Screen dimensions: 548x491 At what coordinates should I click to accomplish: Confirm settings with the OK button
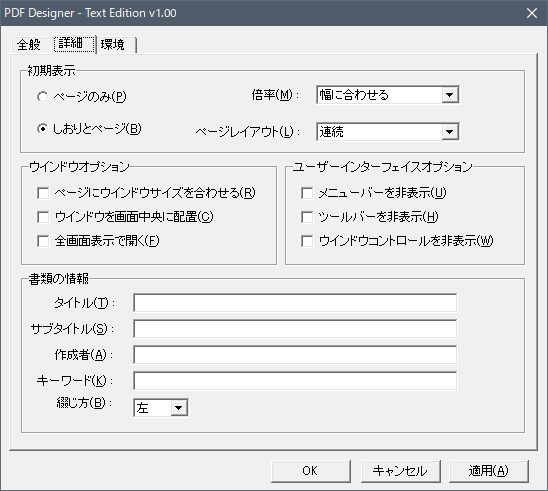pos(310,471)
